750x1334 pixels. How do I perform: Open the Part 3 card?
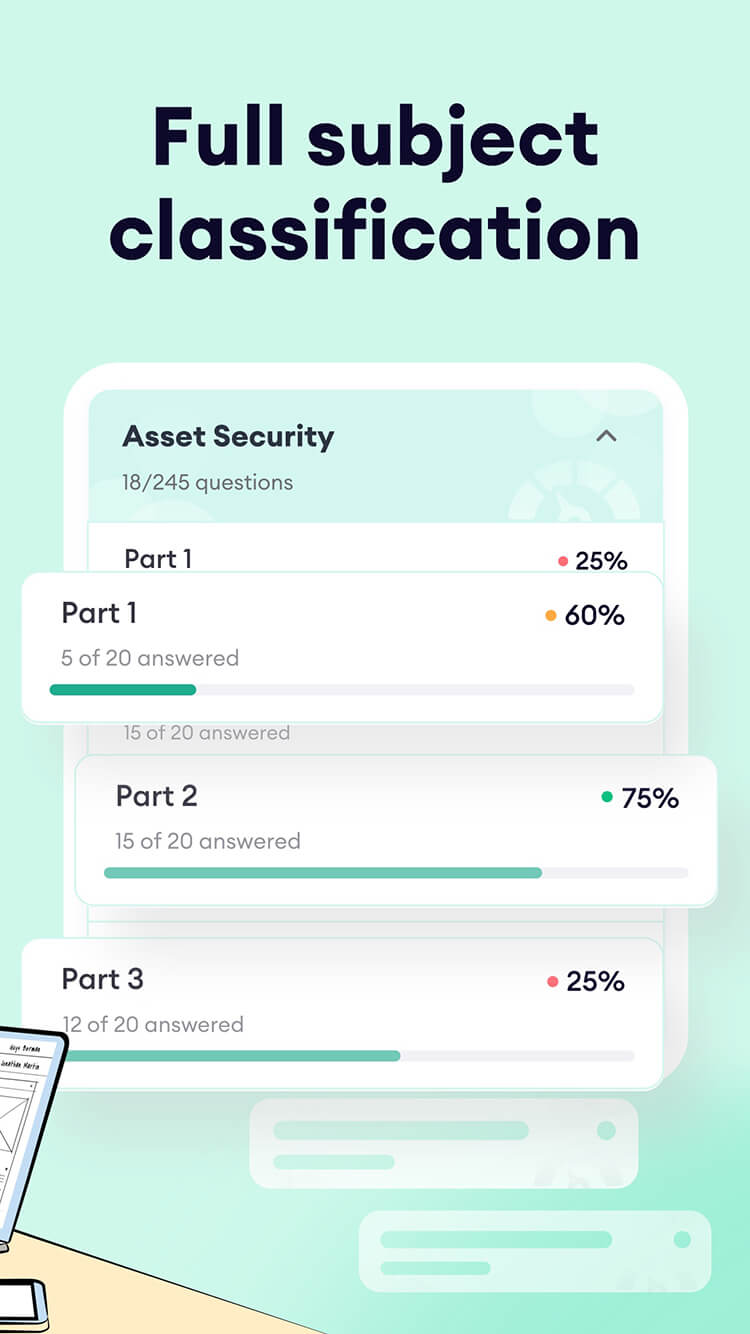pyautogui.click(x=342, y=1013)
